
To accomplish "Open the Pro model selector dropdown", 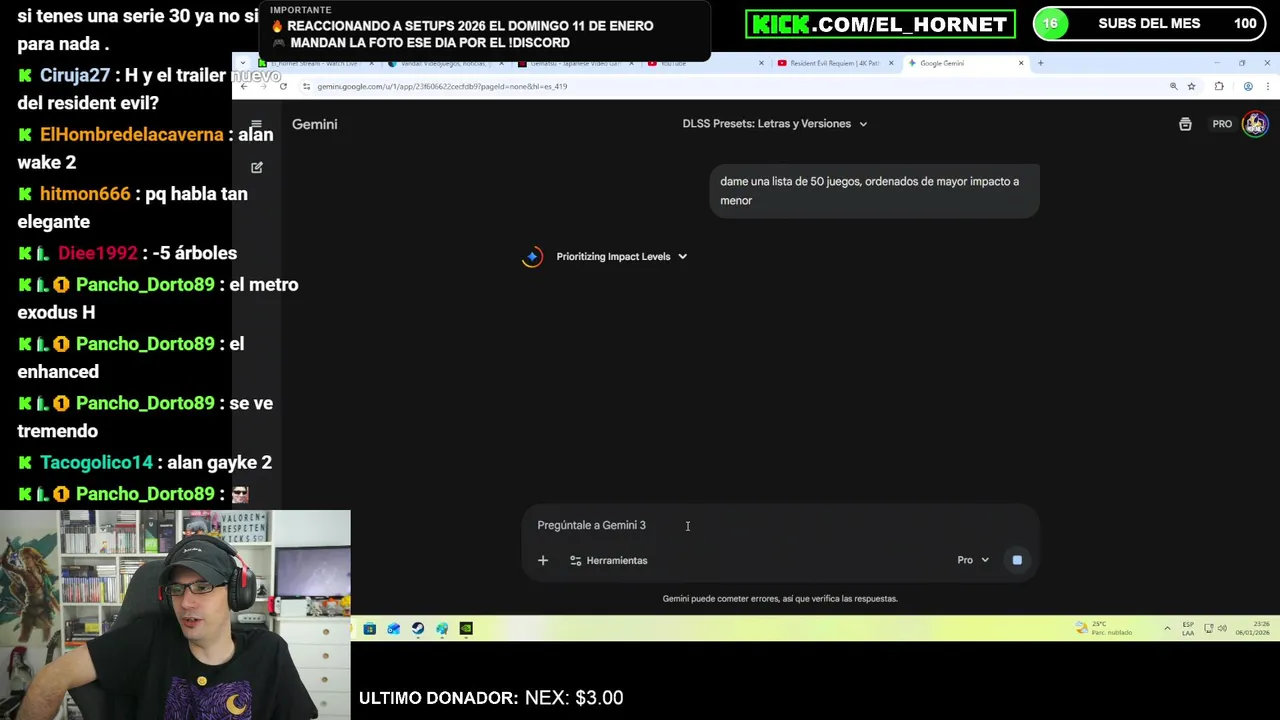I will tap(973, 561).
